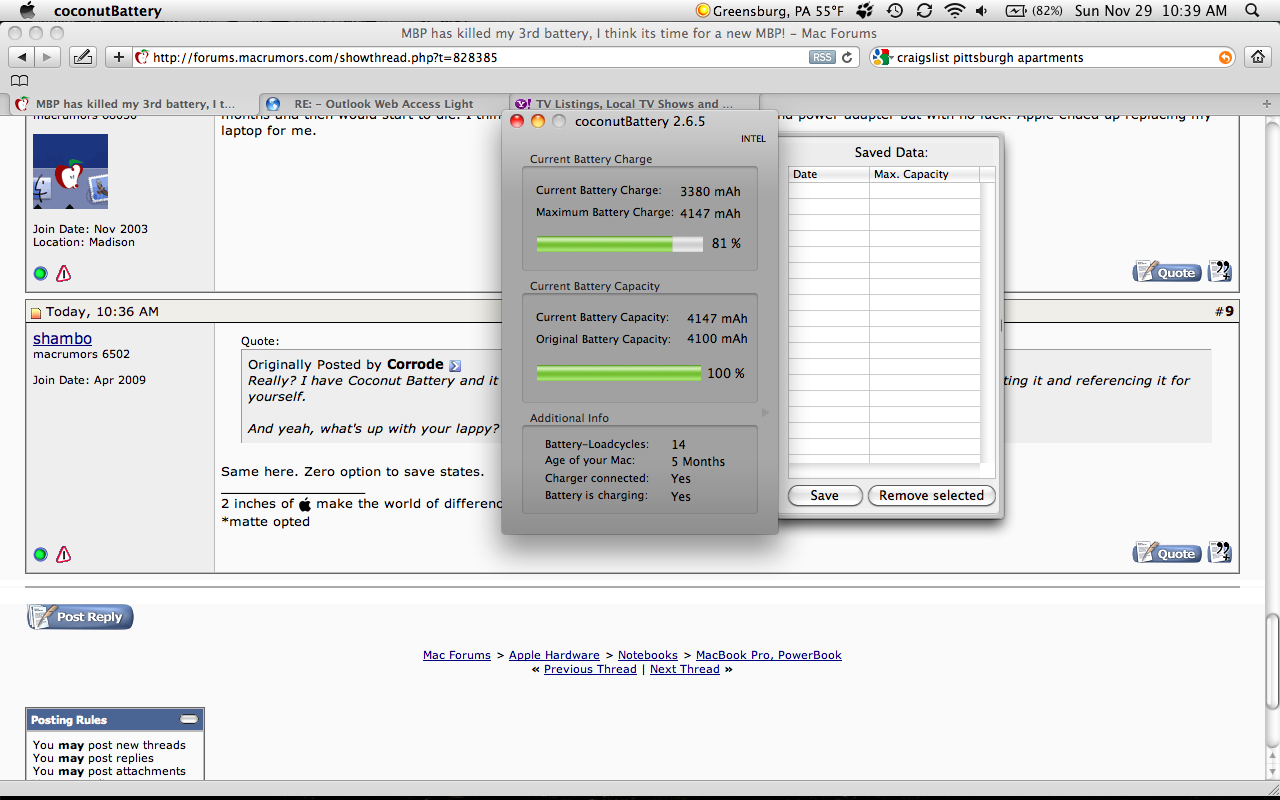Viewport: 1280px width, 800px height.
Task: Toggle multi-quote on the Madison user's post
Action: click(1219, 271)
